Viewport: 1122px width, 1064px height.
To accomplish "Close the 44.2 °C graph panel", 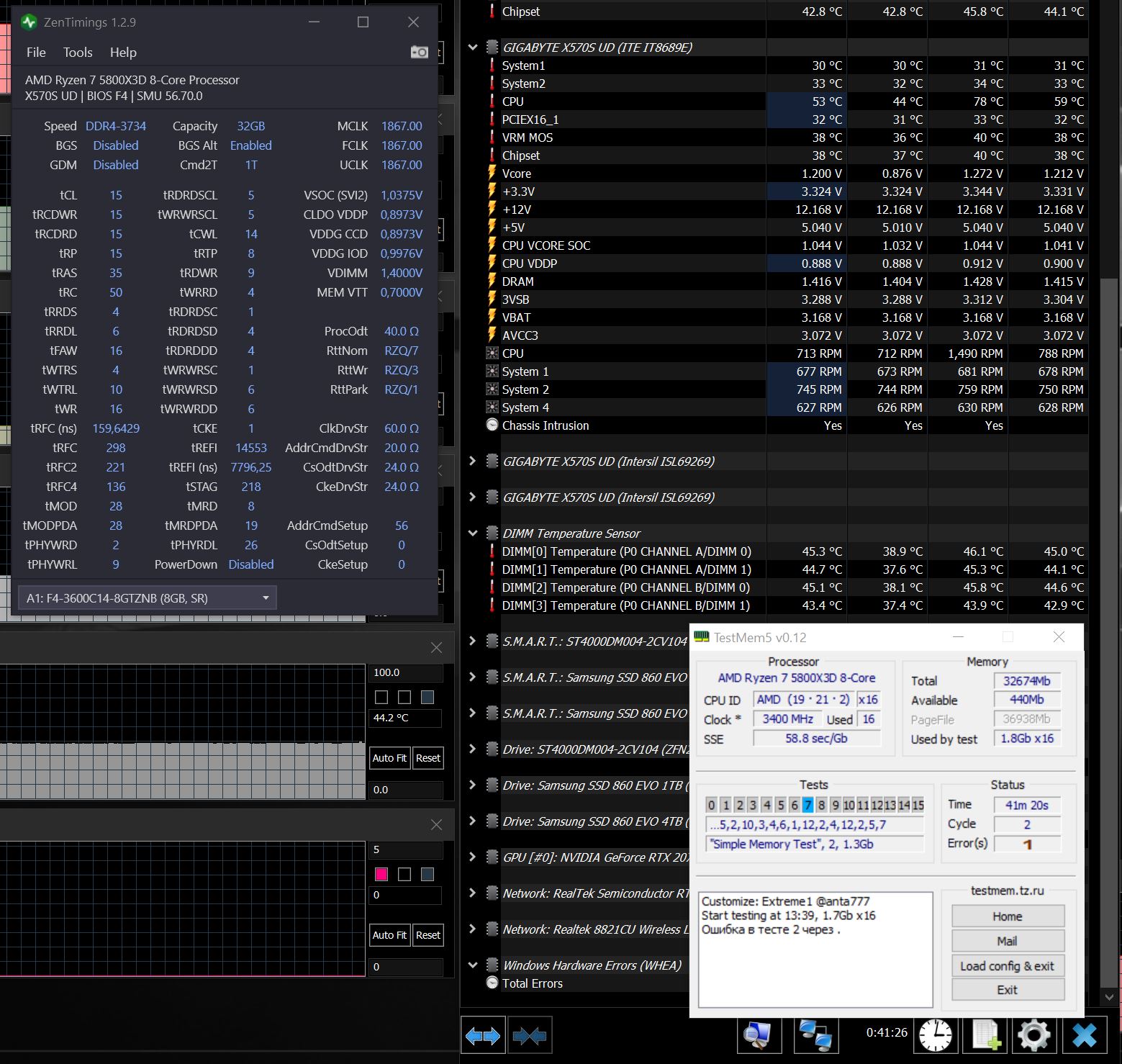I will click(x=436, y=648).
